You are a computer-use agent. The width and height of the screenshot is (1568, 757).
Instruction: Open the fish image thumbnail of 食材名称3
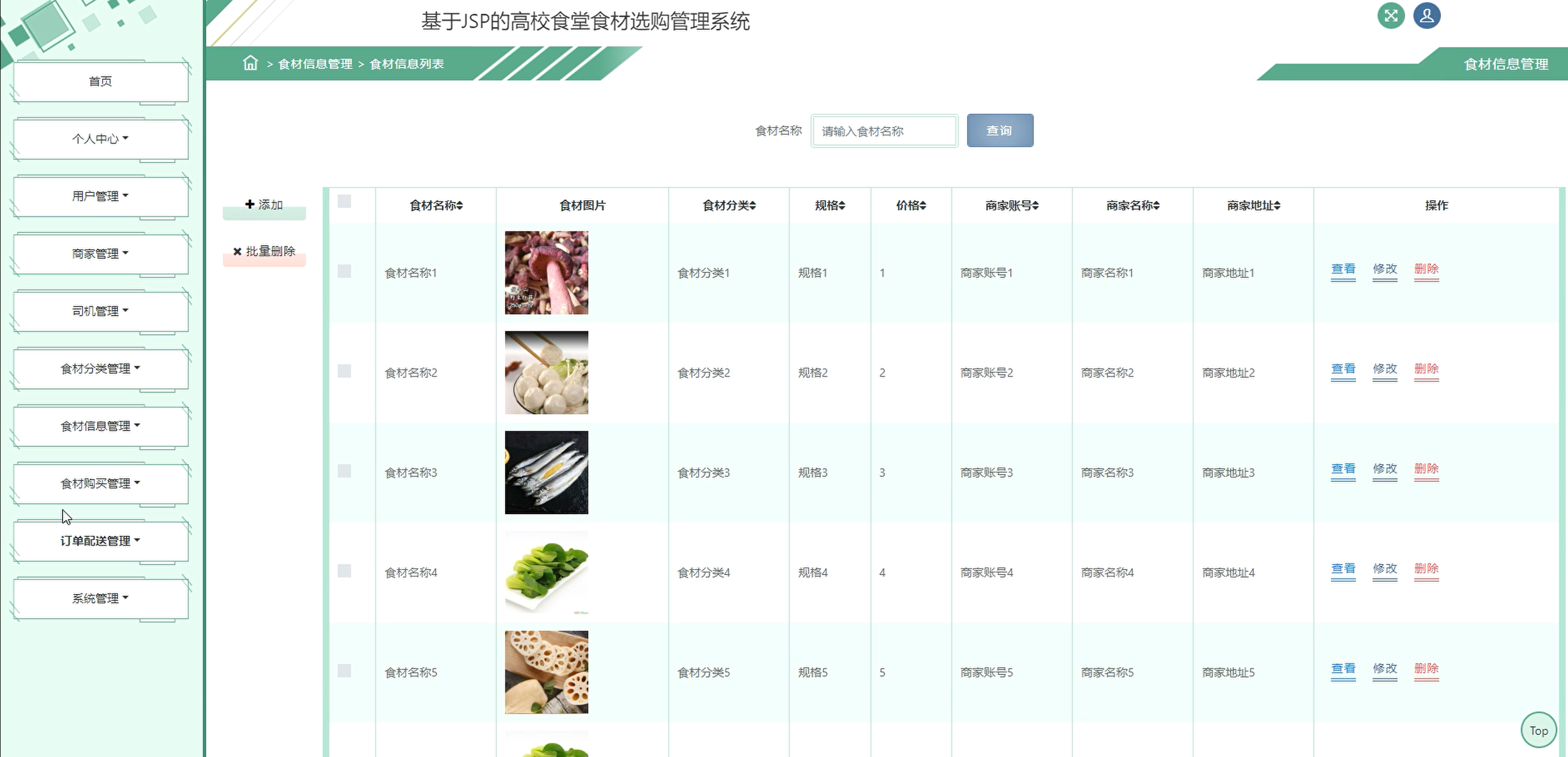pos(547,473)
